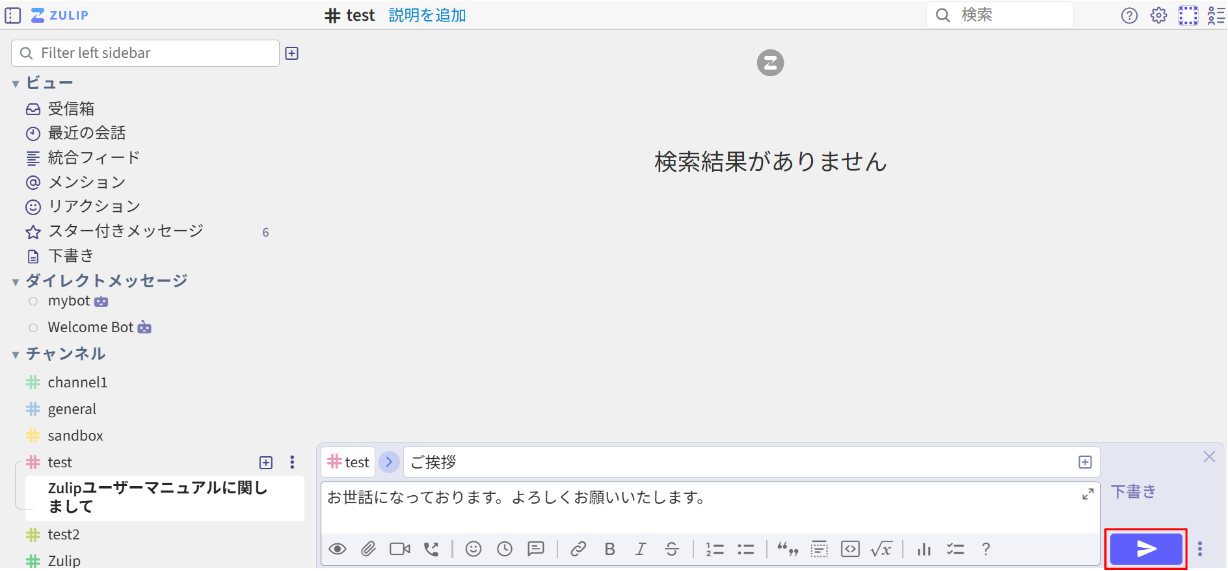Screen dimensions: 1228x571
Task: Add poll bar-chart icon
Action: click(924, 549)
